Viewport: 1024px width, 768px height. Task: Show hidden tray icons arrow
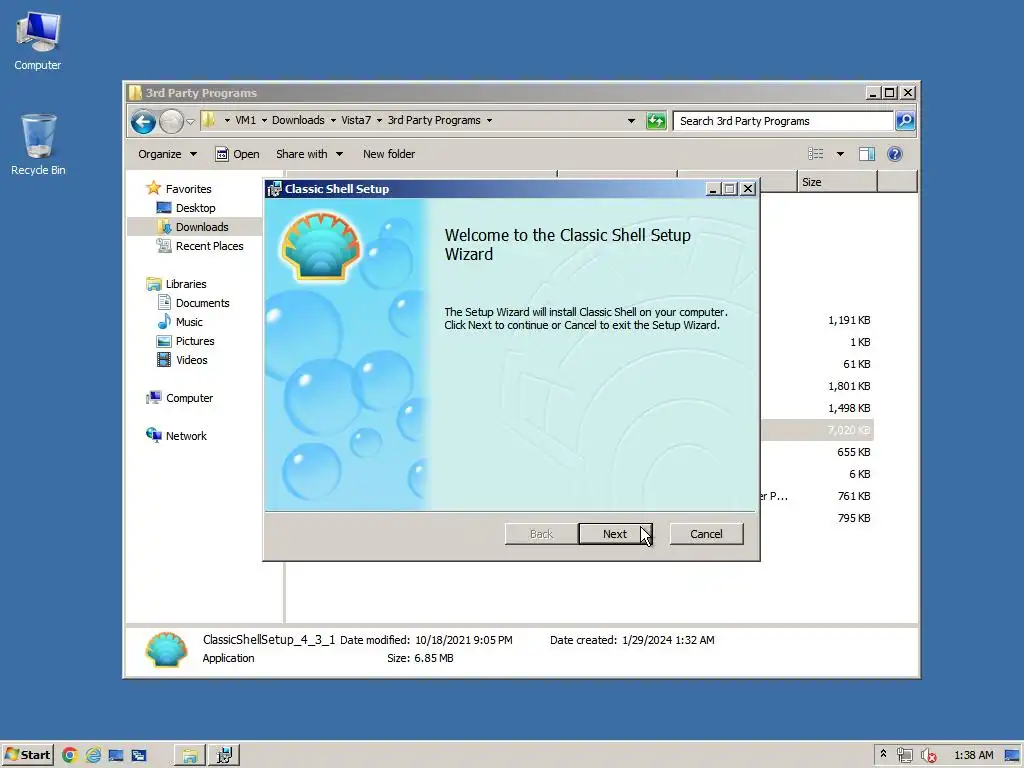[884, 754]
